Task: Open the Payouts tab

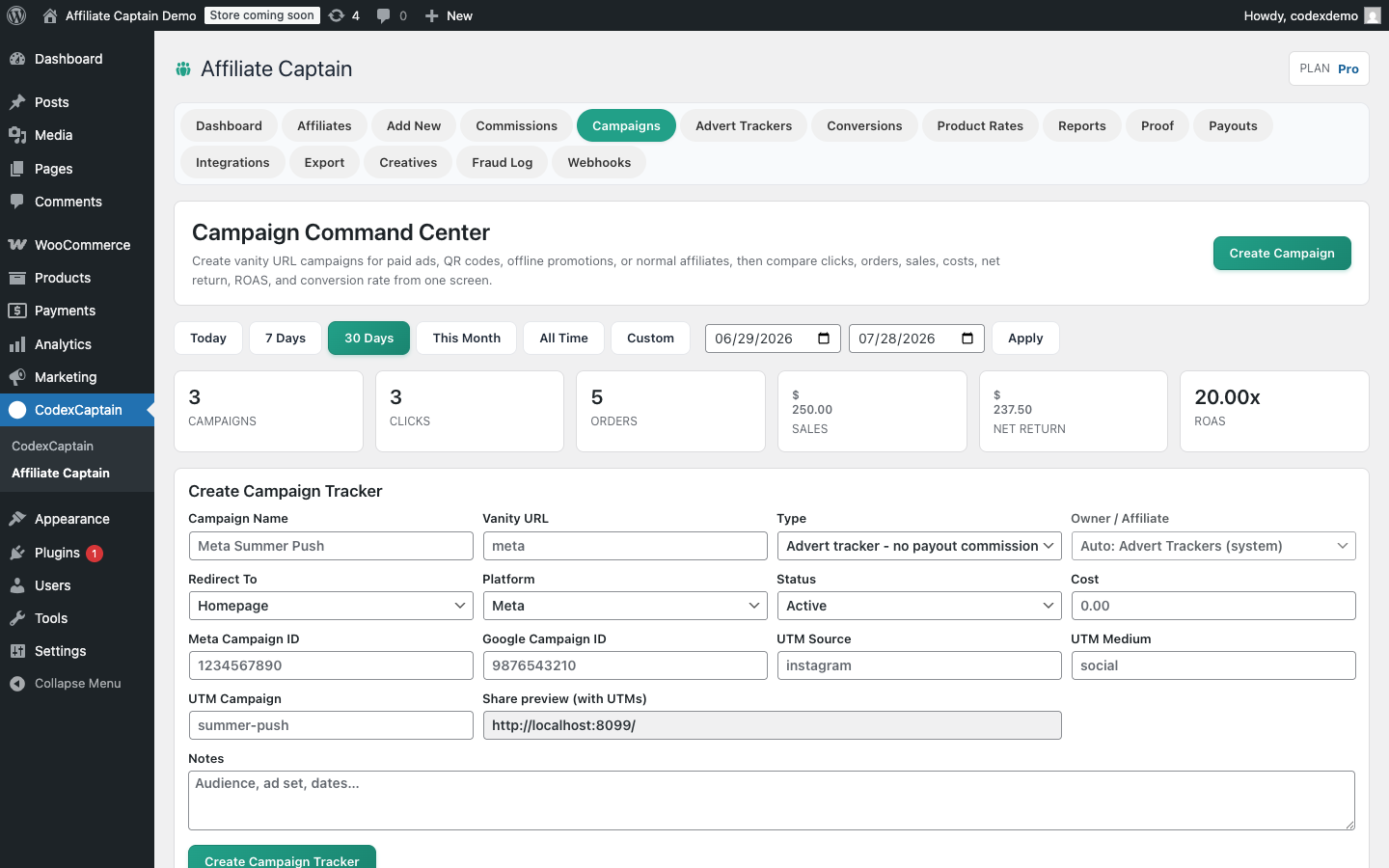Action: pos(1233,125)
